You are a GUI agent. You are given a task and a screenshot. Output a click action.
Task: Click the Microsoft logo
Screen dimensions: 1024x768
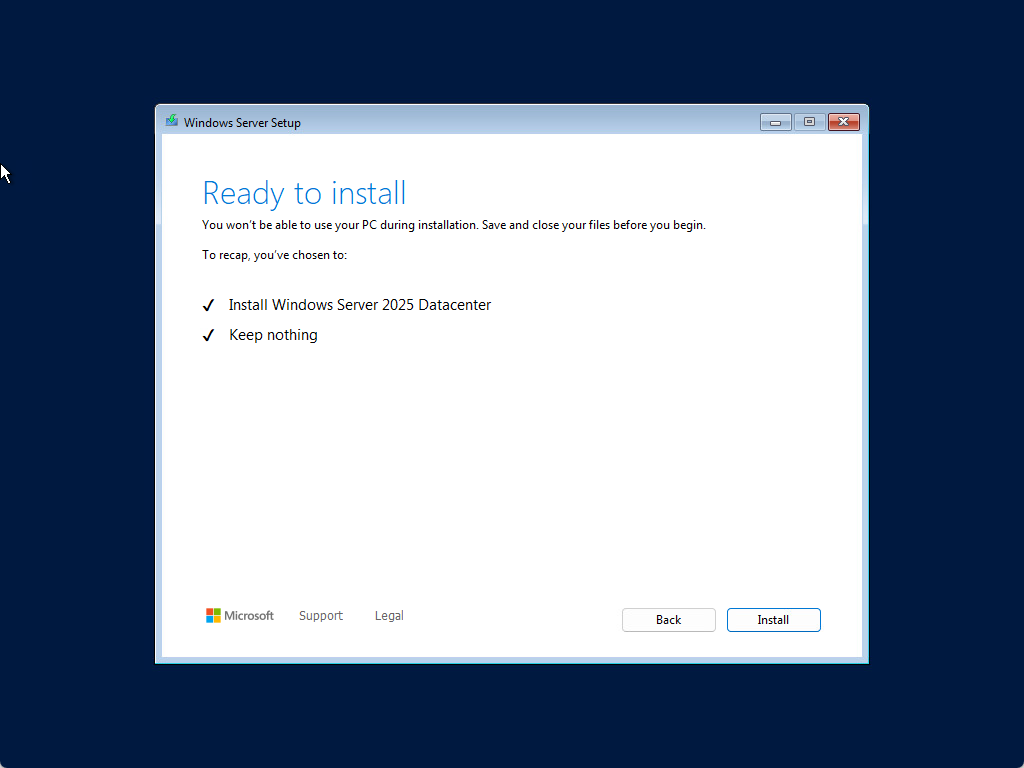click(240, 616)
